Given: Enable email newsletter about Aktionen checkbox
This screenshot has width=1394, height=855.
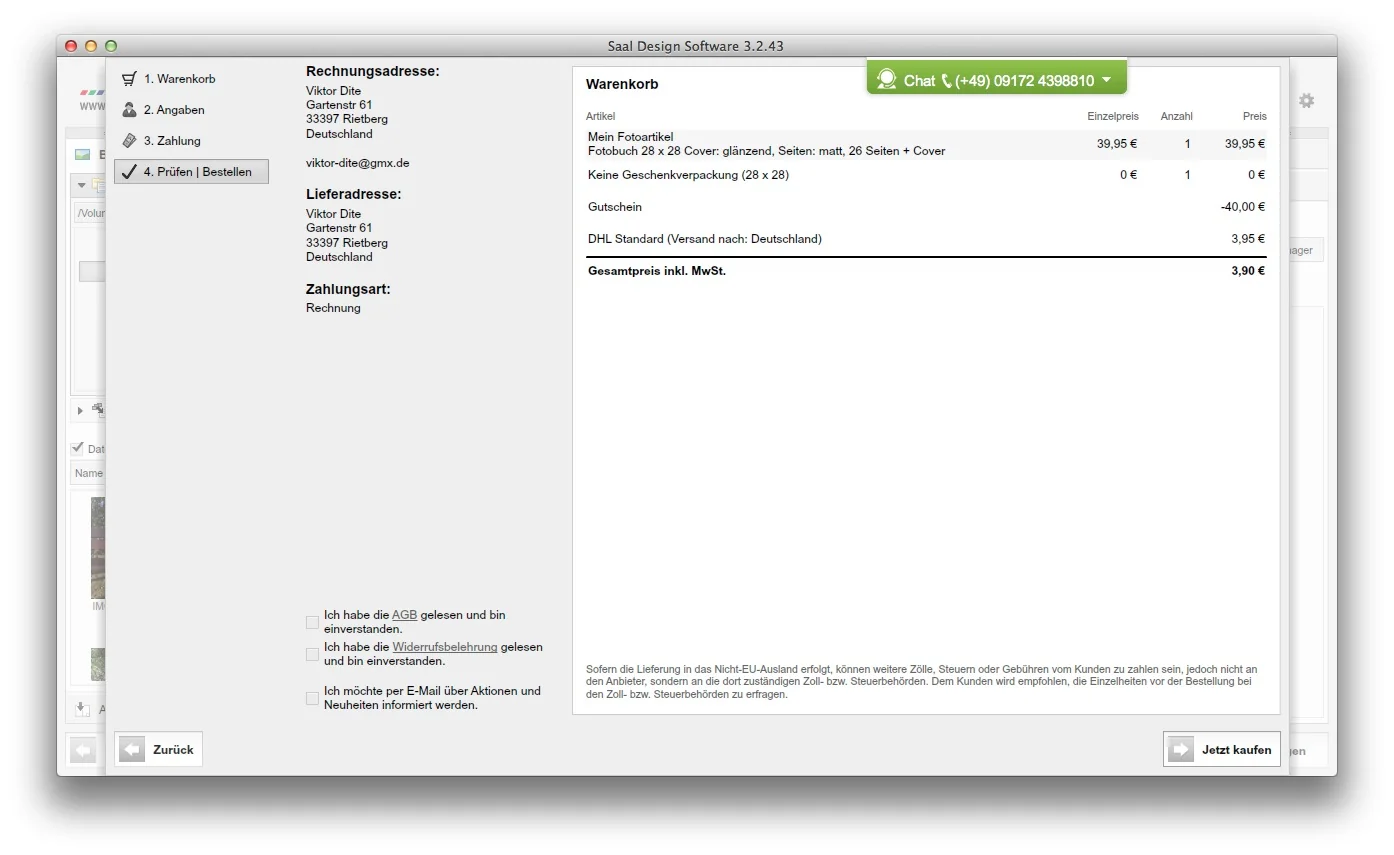Looking at the screenshot, I should tap(312, 698).
